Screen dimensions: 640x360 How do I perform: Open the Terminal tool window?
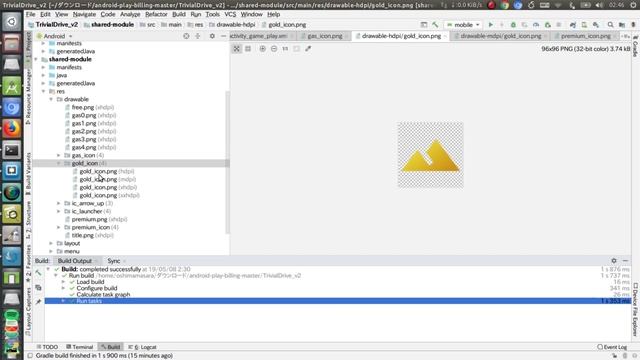tap(80, 347)
